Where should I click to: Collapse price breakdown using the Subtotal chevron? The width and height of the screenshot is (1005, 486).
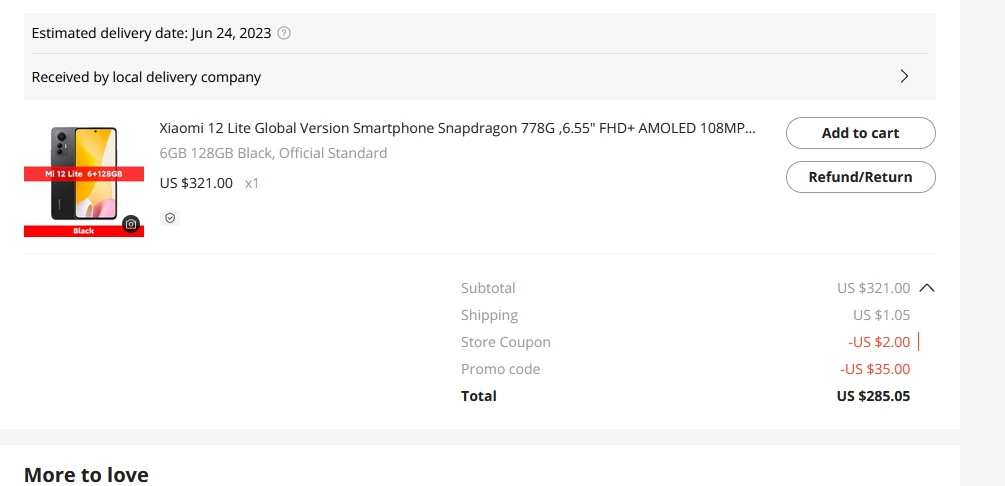927,288
